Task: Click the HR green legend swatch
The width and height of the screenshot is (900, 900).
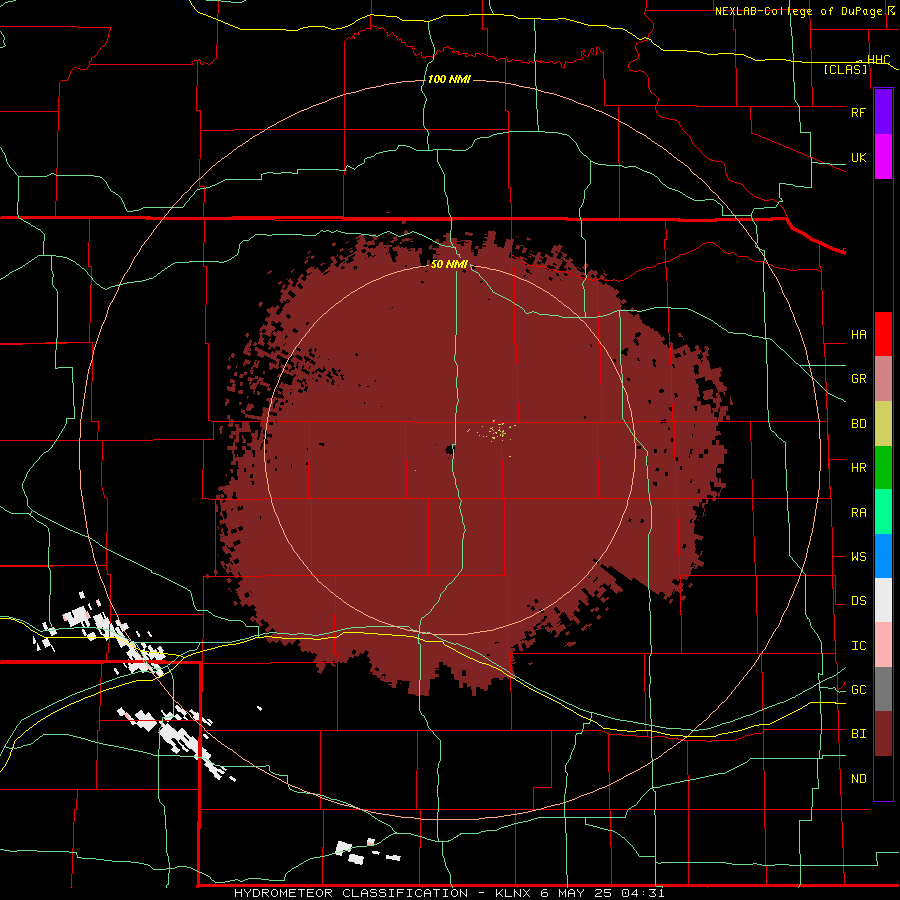Action: point(883,468)
